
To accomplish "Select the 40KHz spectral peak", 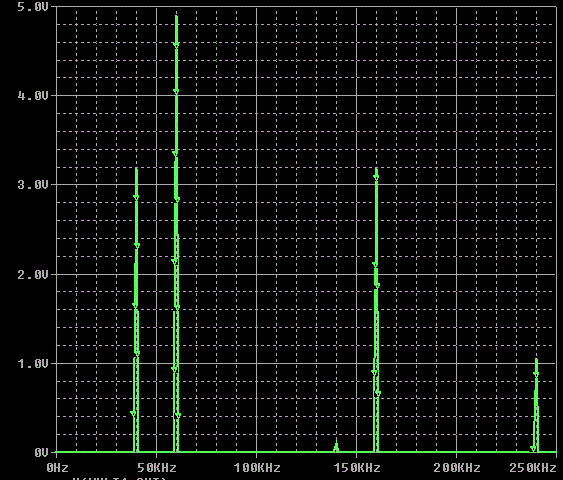I will pos(136,310).
